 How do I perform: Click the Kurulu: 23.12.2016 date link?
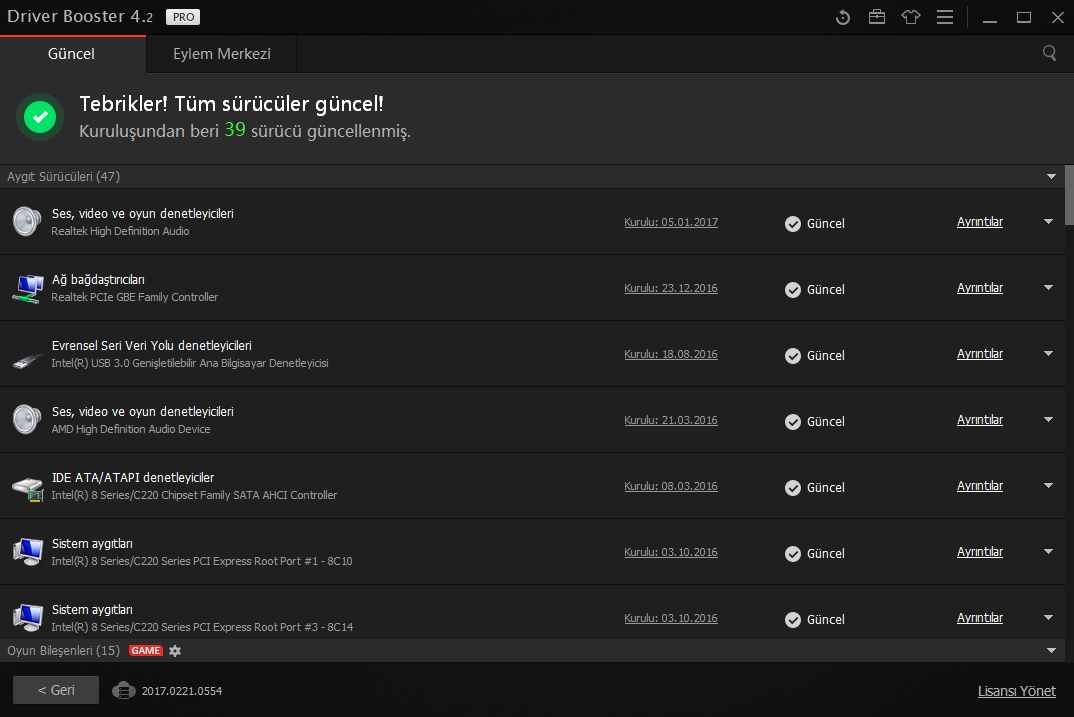click(671, 288)
